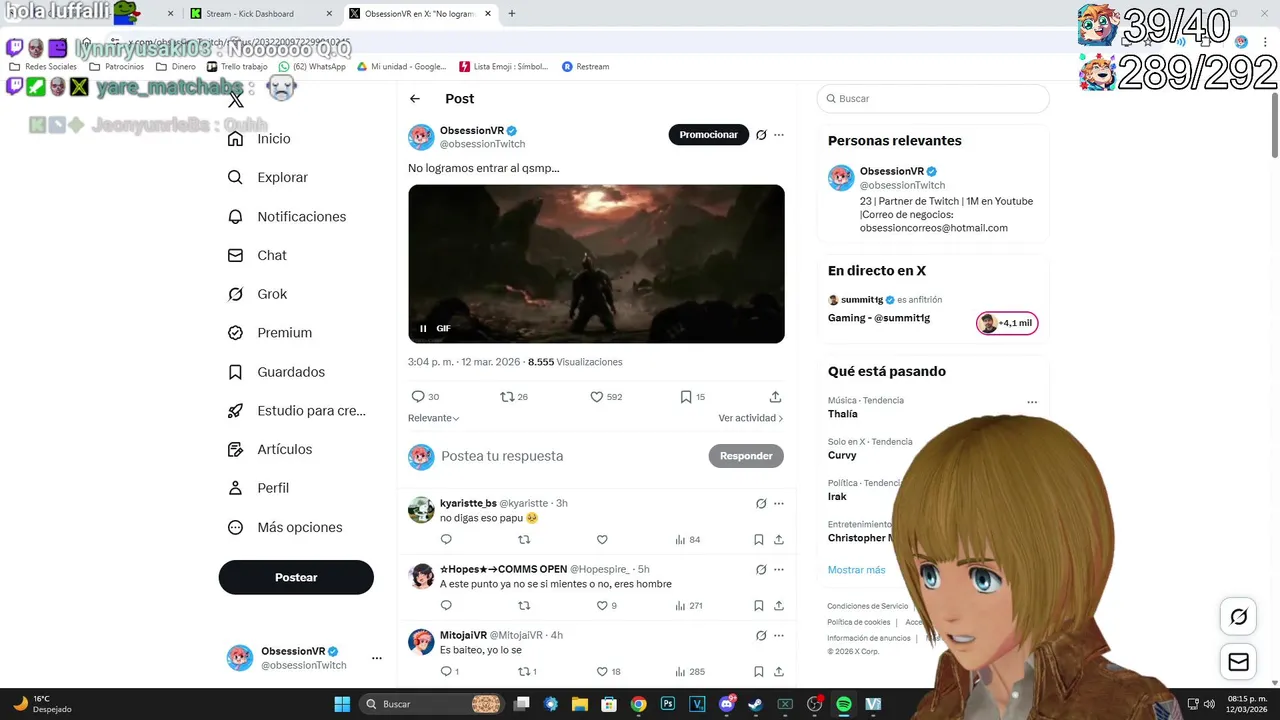The height and width of the screenshot is (720, 1280).
Task: Share the main ObsessionVR post
Action: click(x=775, y=397)
